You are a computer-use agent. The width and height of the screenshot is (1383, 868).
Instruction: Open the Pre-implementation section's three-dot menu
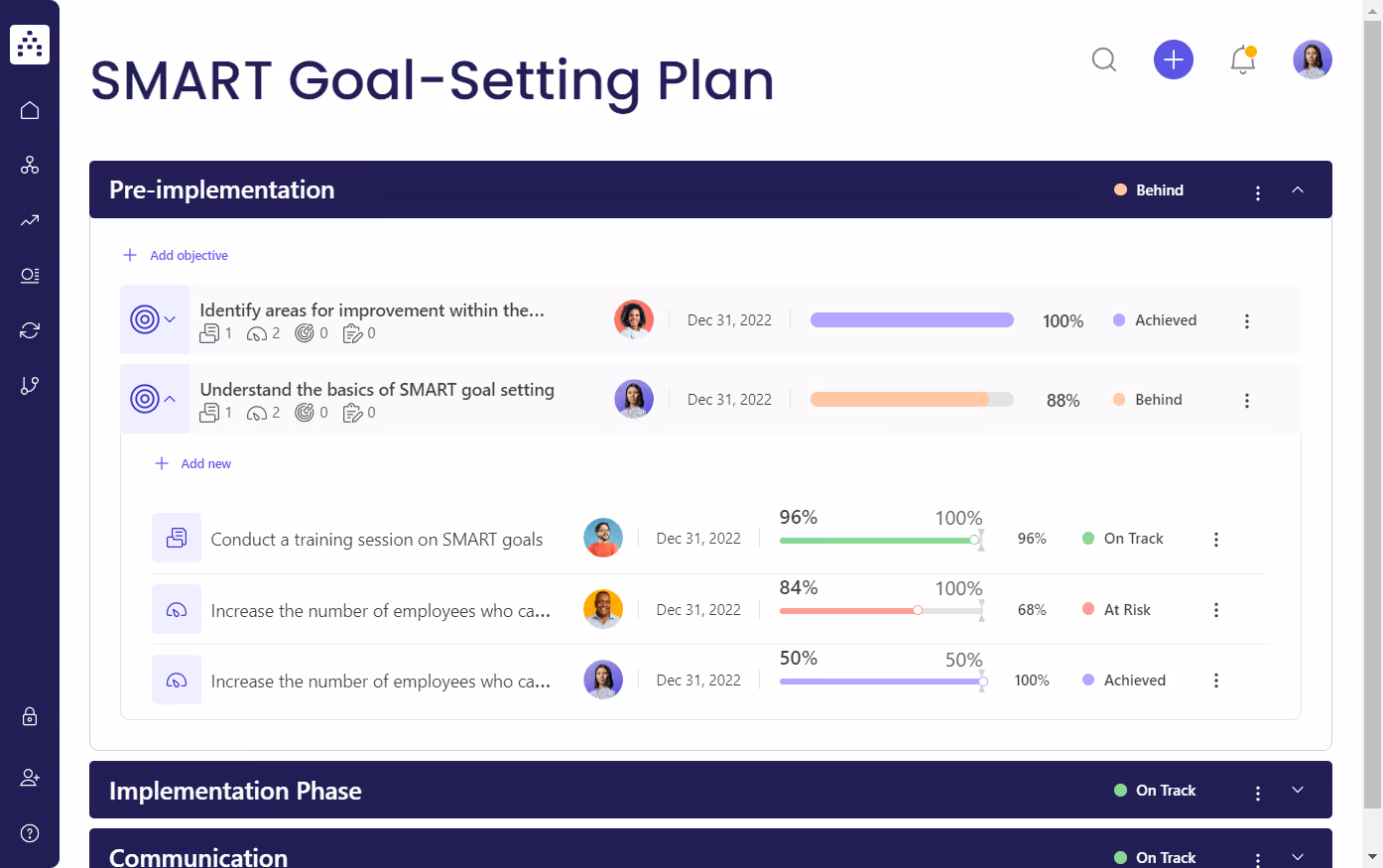1258,191
